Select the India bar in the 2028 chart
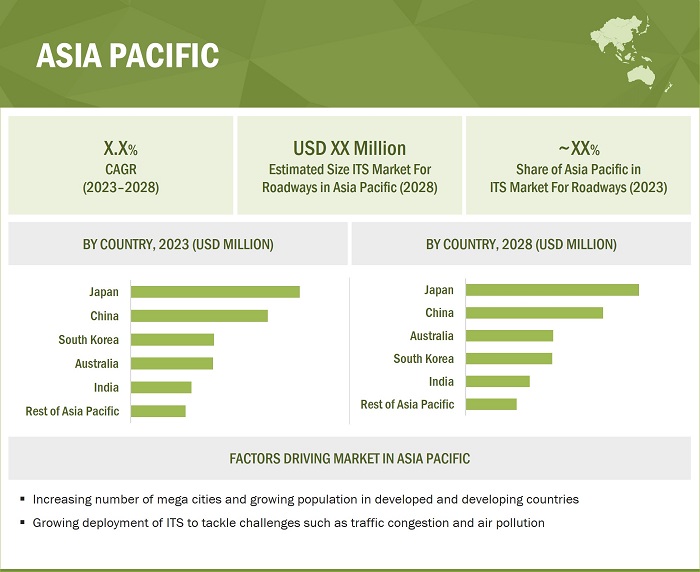700x572 pixels. click(497, 381)
